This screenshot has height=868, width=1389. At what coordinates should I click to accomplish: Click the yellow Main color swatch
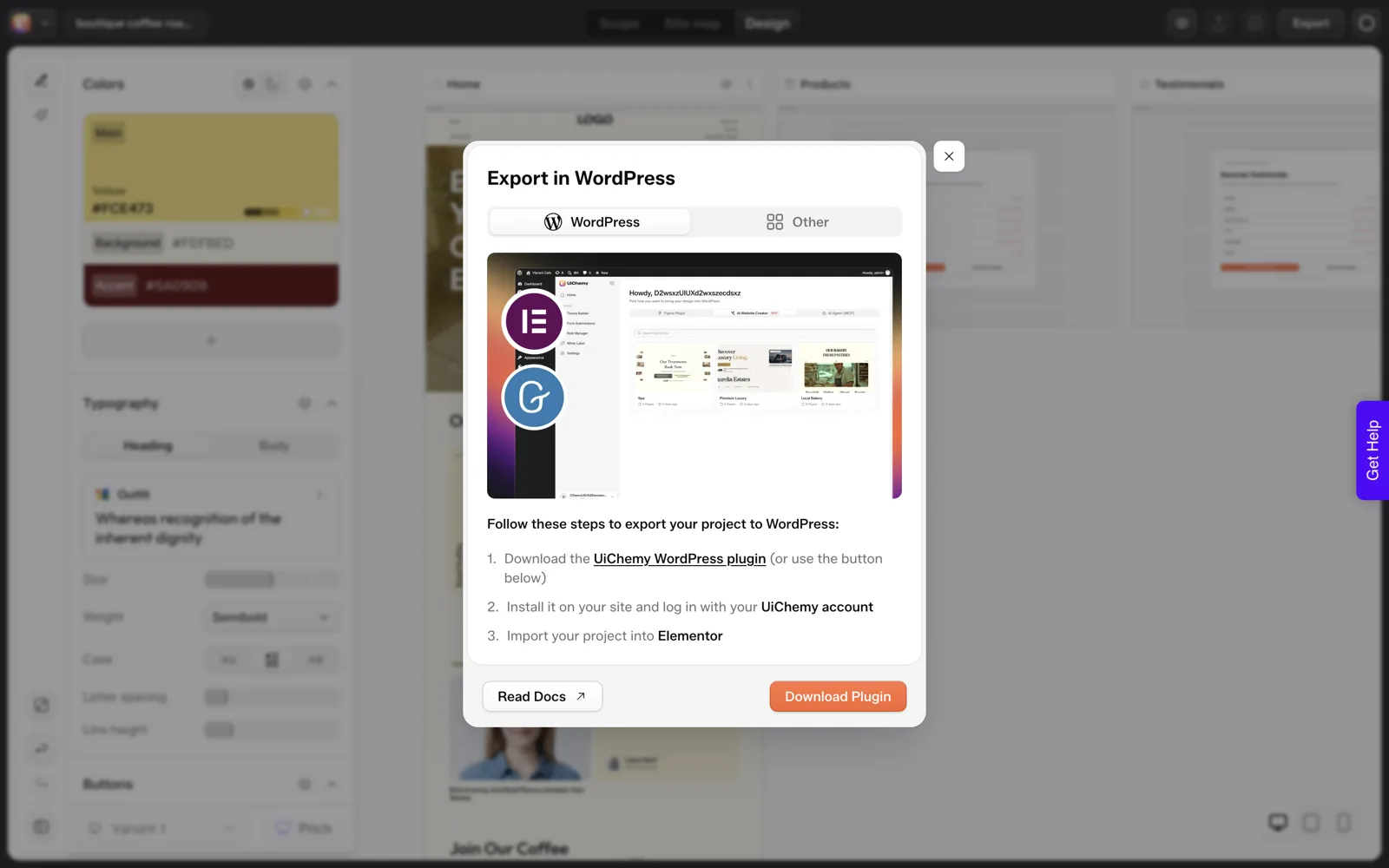coord(211,168)
